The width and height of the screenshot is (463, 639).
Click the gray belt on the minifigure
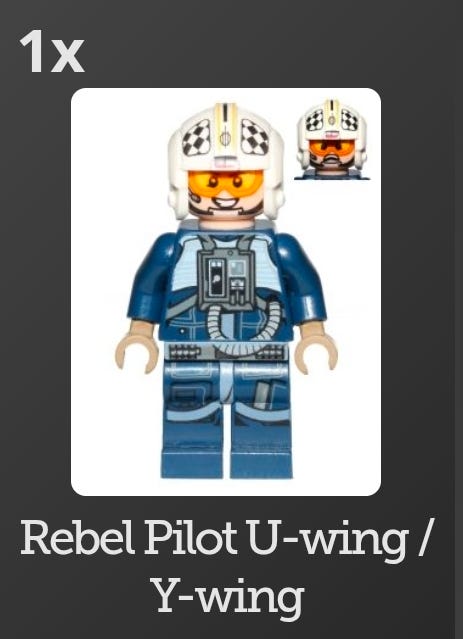[226, 351]
